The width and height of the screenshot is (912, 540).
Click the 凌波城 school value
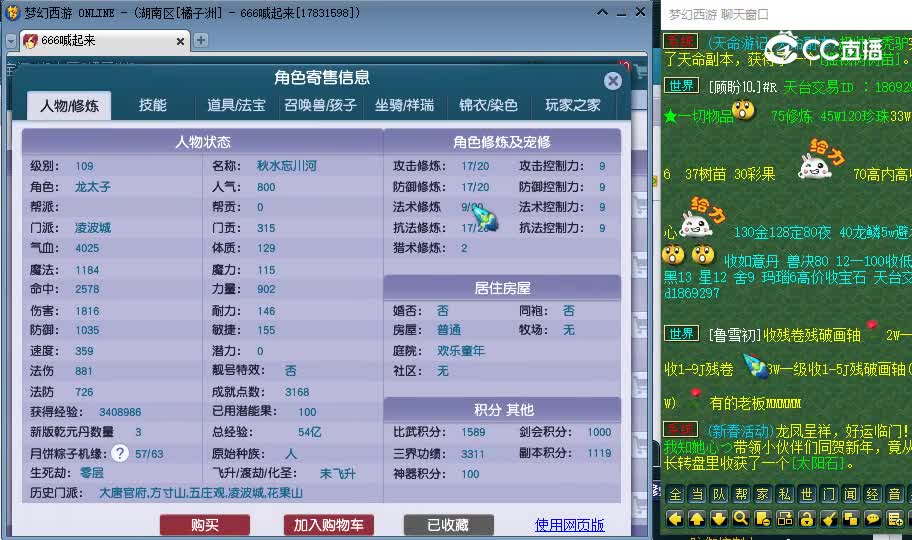pyautogui.click(x=92, y=228)
